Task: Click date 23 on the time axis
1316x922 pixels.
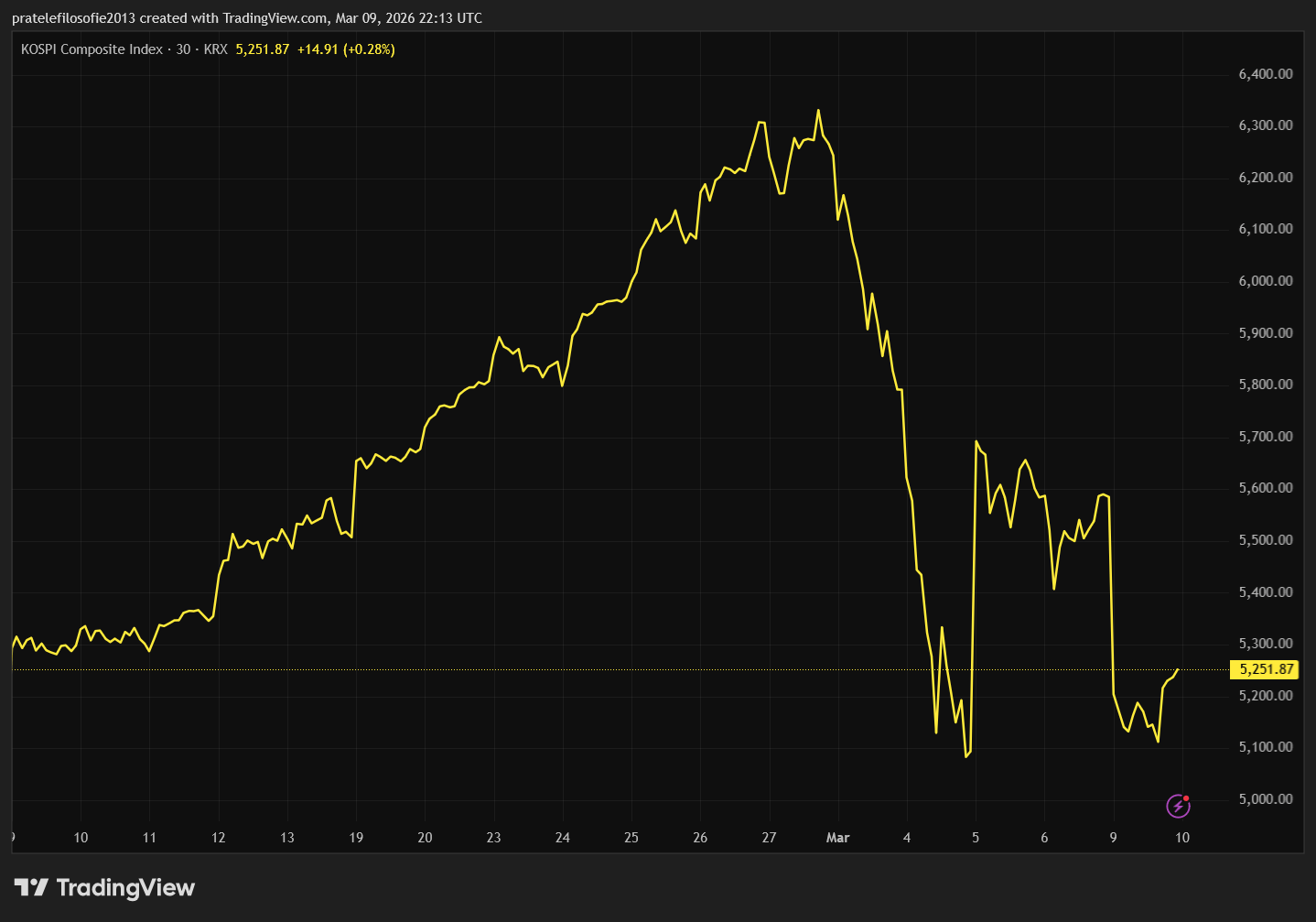Action: point(493,838)
